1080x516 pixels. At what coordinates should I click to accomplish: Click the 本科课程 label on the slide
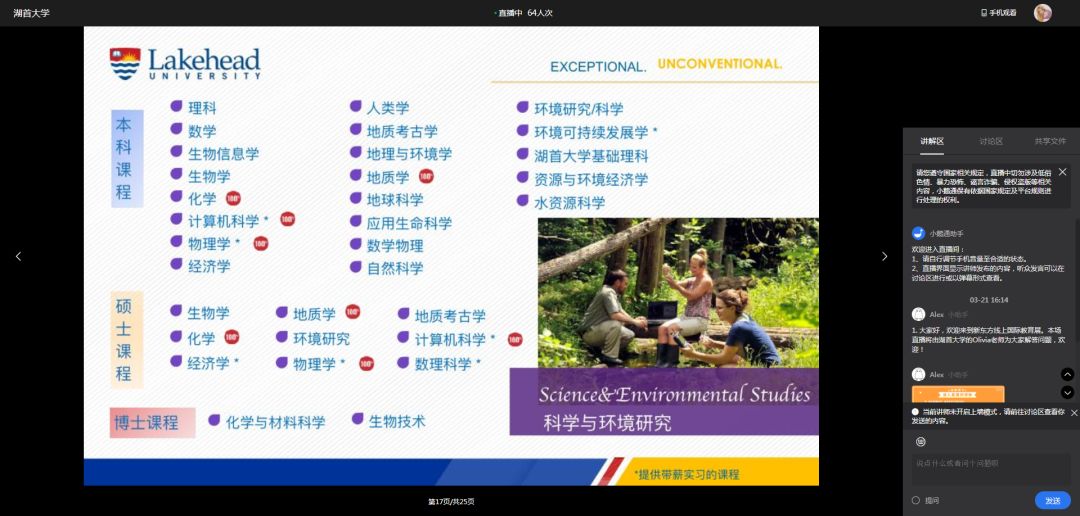pyautogui.click(x=127, y=158)
